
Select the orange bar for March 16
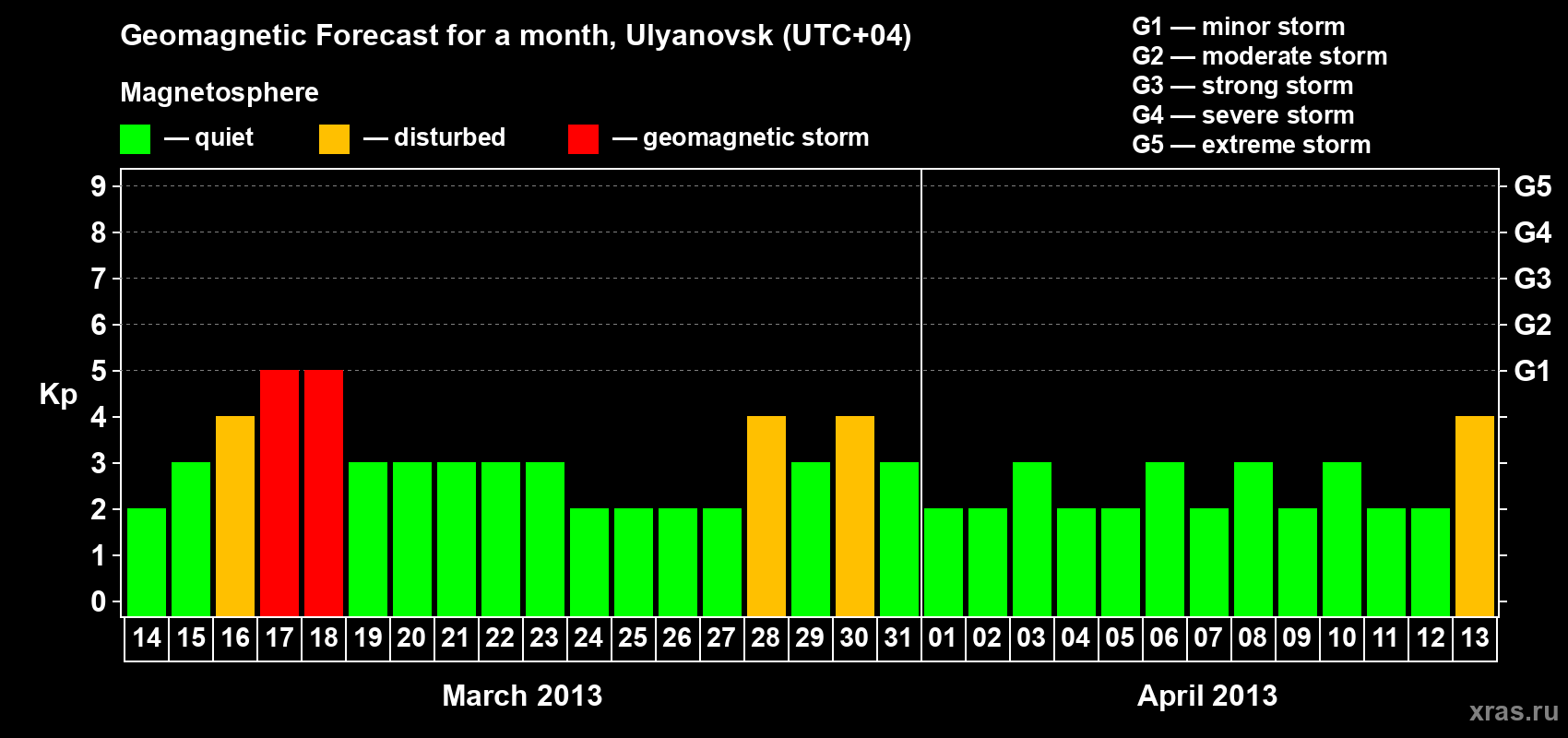point(235,516)
